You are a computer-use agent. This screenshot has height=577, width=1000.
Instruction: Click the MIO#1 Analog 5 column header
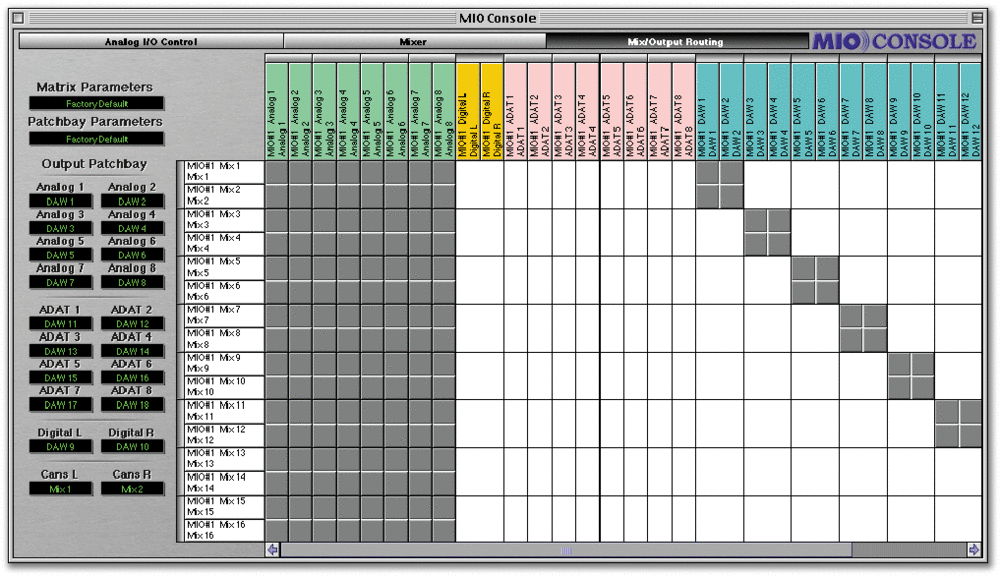(372, 112)
